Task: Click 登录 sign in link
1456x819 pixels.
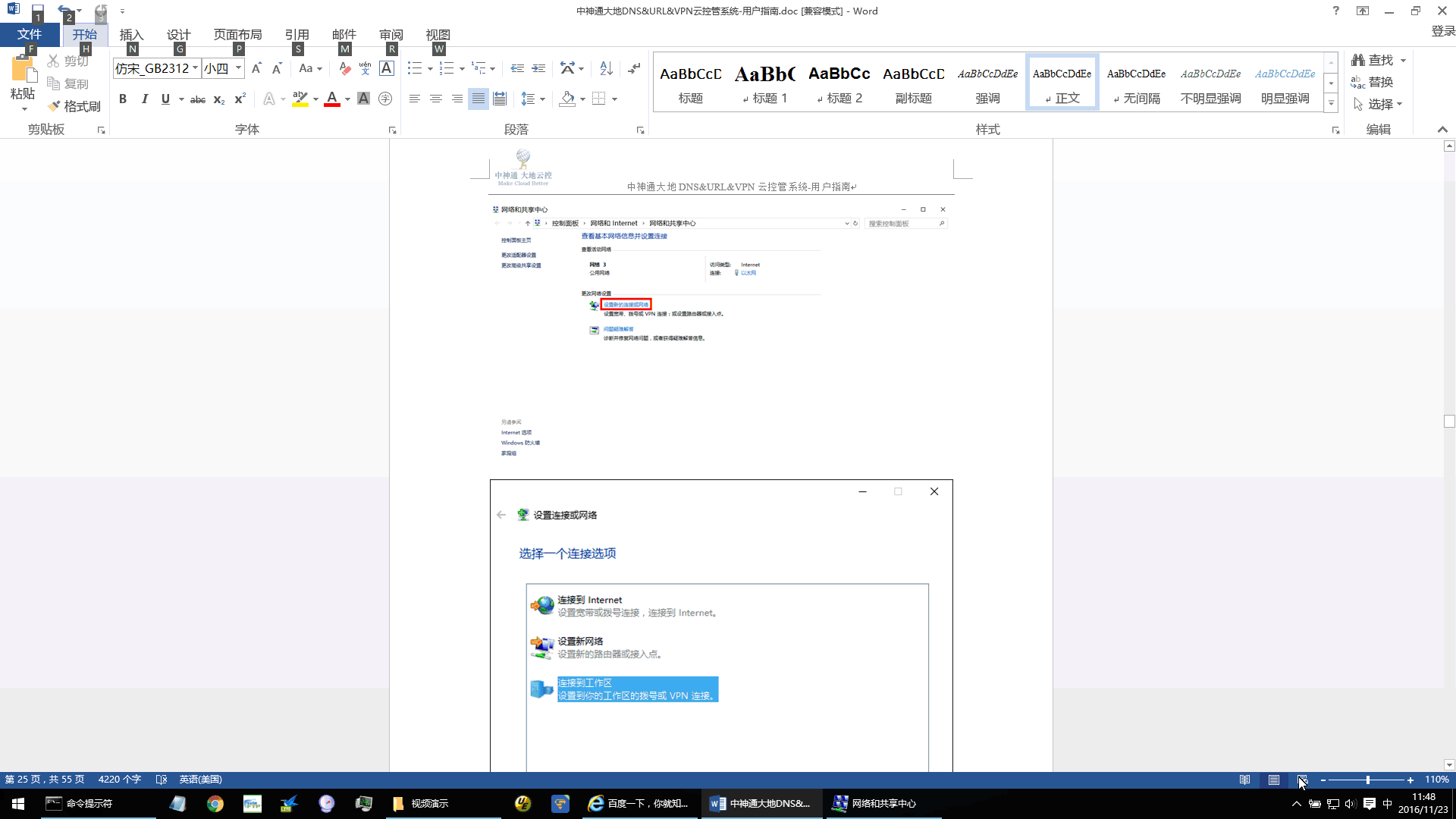Action: (1443, 31)
